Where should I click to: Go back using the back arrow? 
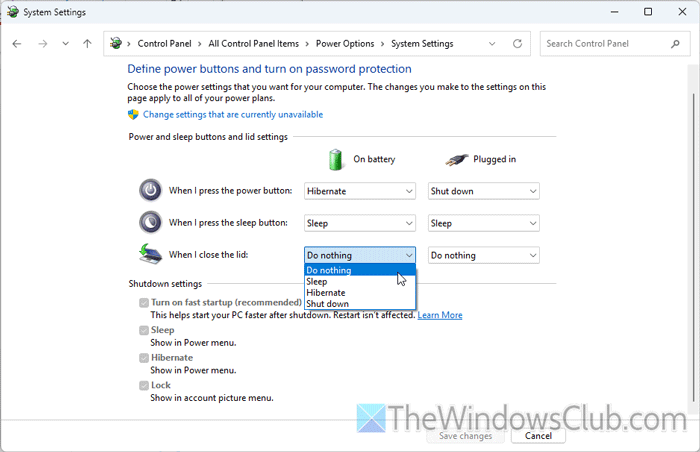(x=17, y=44)
